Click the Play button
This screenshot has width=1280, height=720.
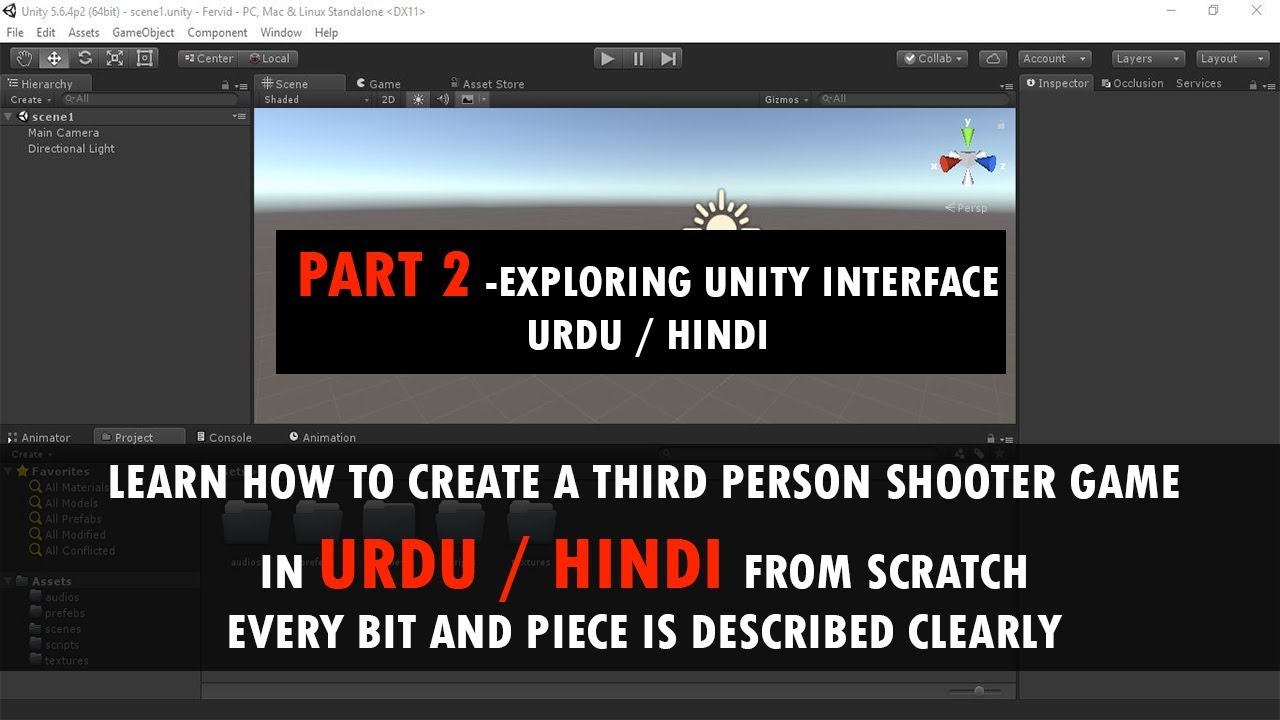coord(608,58)
